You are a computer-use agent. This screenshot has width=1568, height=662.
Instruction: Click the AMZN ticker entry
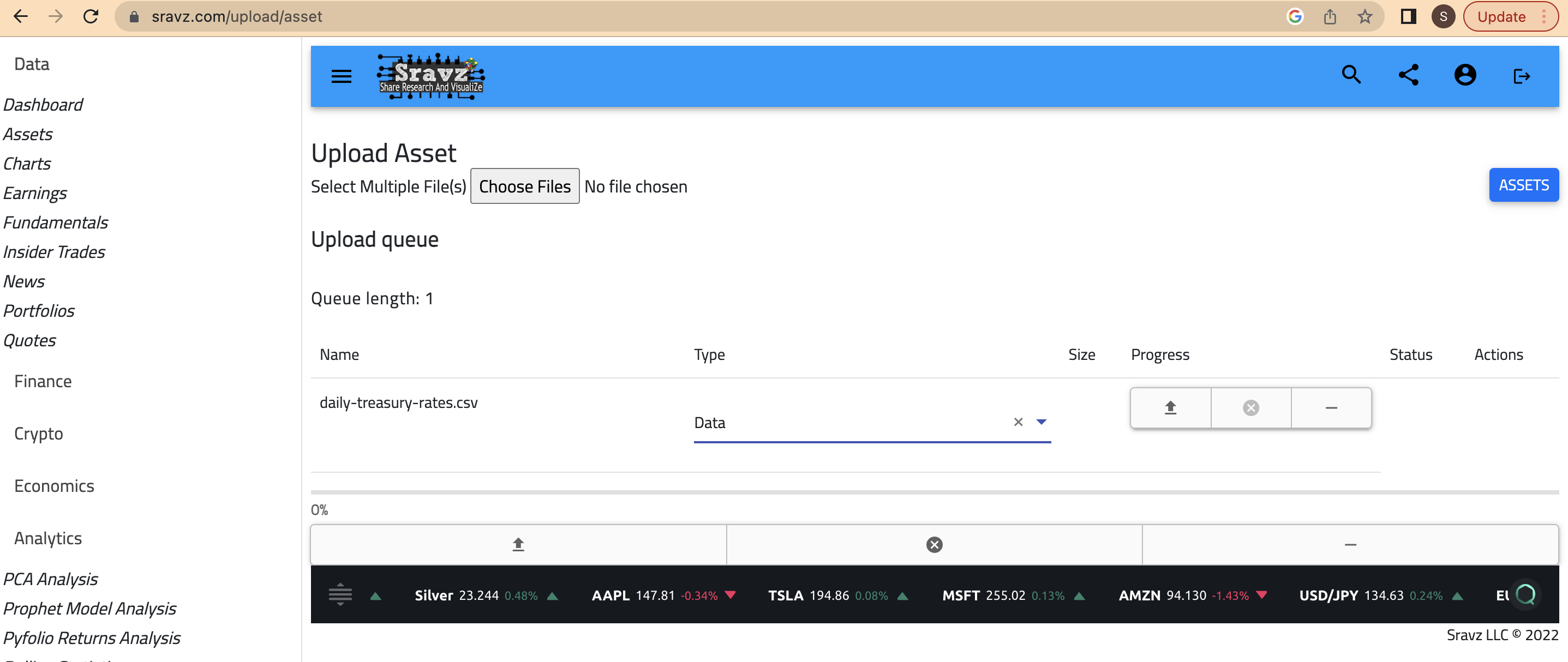tap(1193, 595)
